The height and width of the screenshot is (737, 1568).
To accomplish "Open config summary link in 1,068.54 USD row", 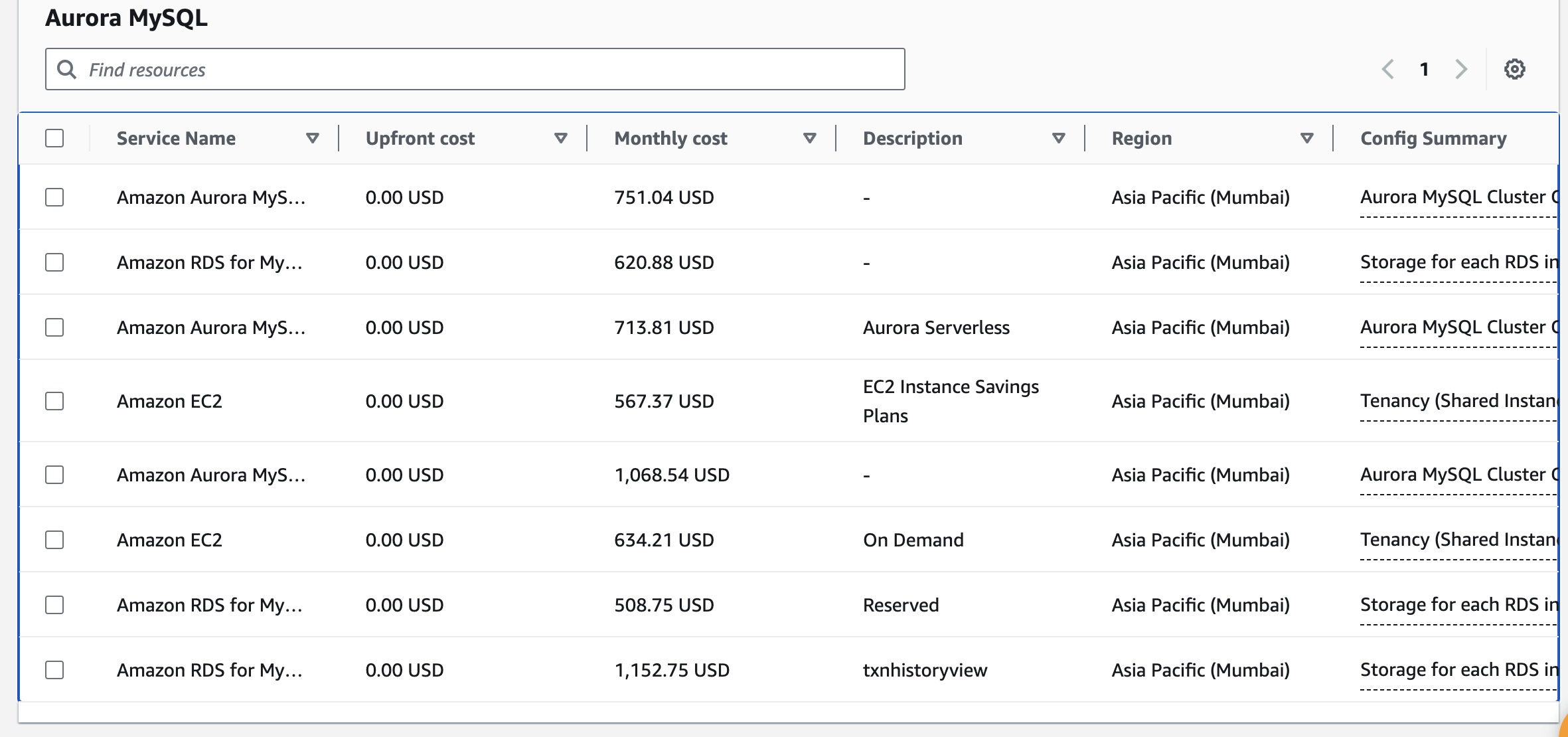I will coord(1458,475).
